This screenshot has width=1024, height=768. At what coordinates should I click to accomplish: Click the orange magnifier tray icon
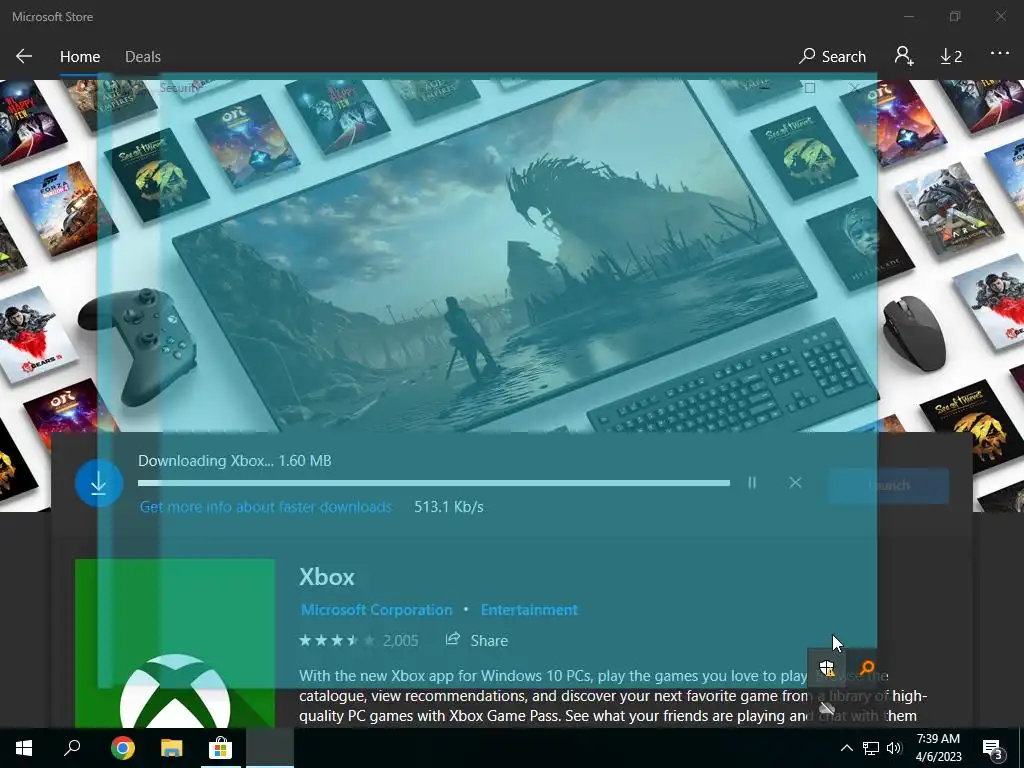[x=867, y=667]
